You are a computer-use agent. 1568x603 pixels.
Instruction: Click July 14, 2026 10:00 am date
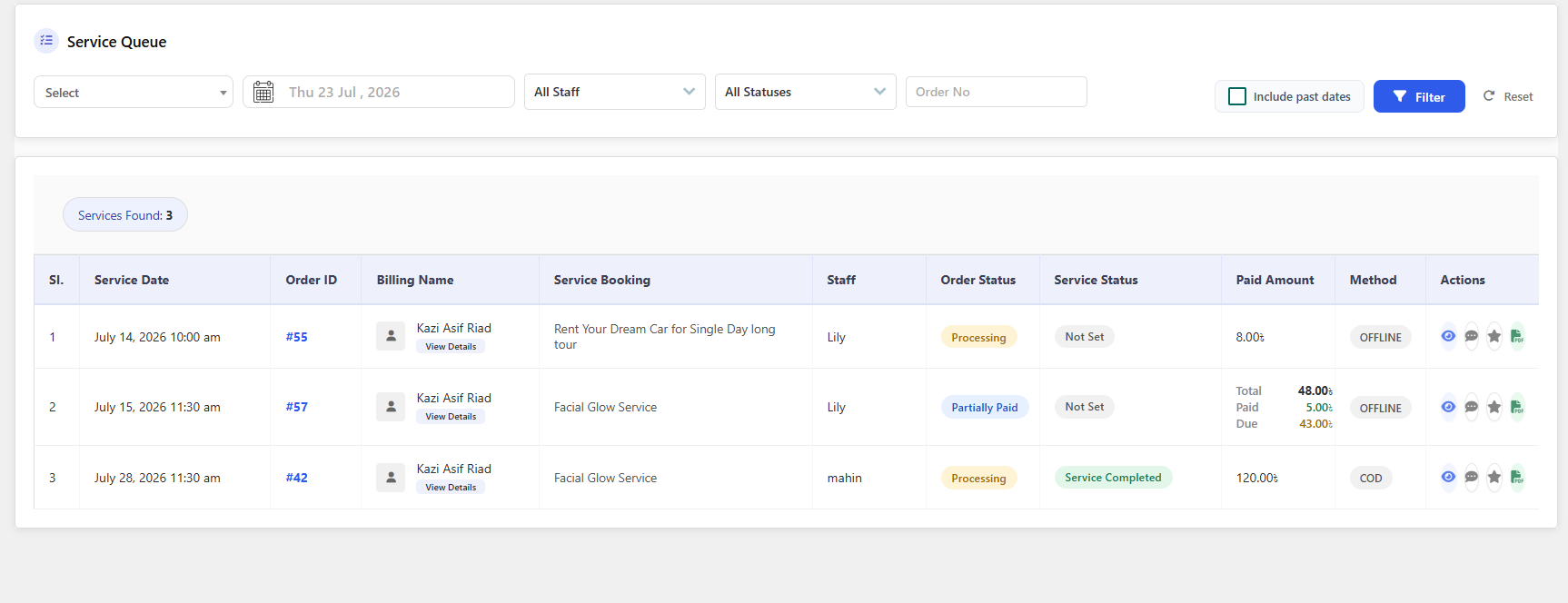(157, 337)
